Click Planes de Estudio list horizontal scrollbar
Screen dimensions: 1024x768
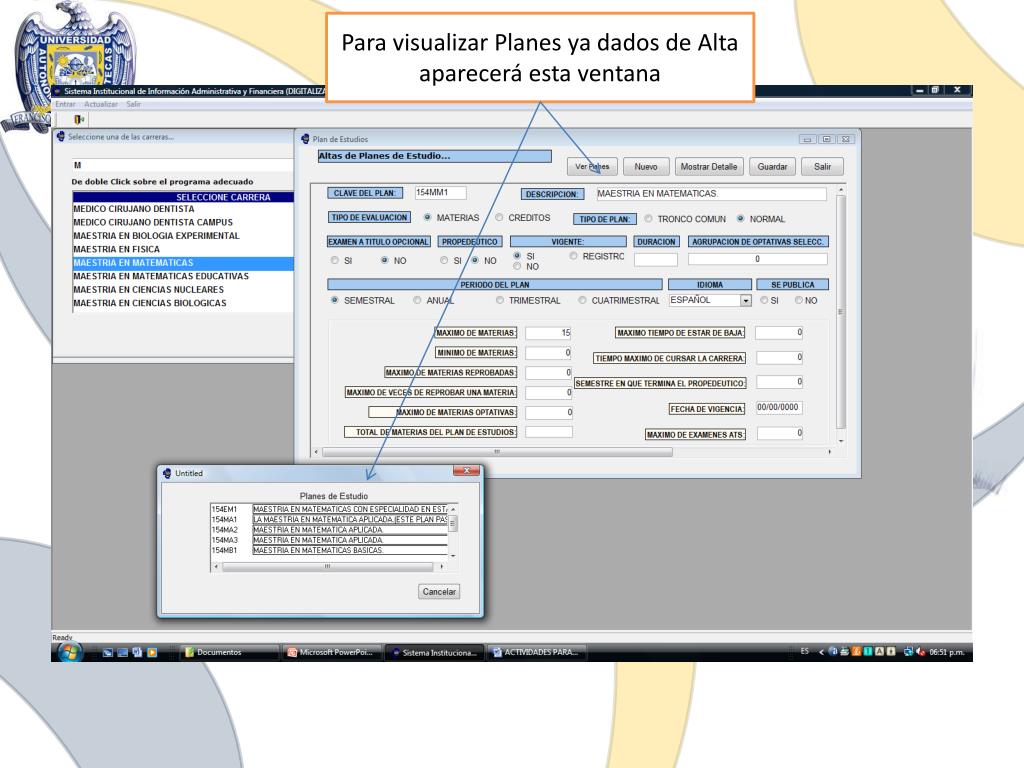[x=328, y=567]
